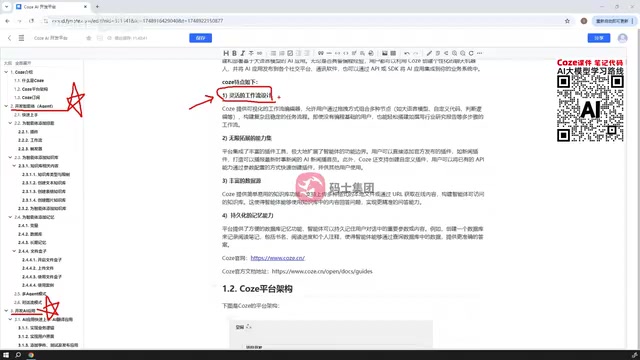
Task: Click 全部展开 to expand all outline items
Action: point(23,63)
